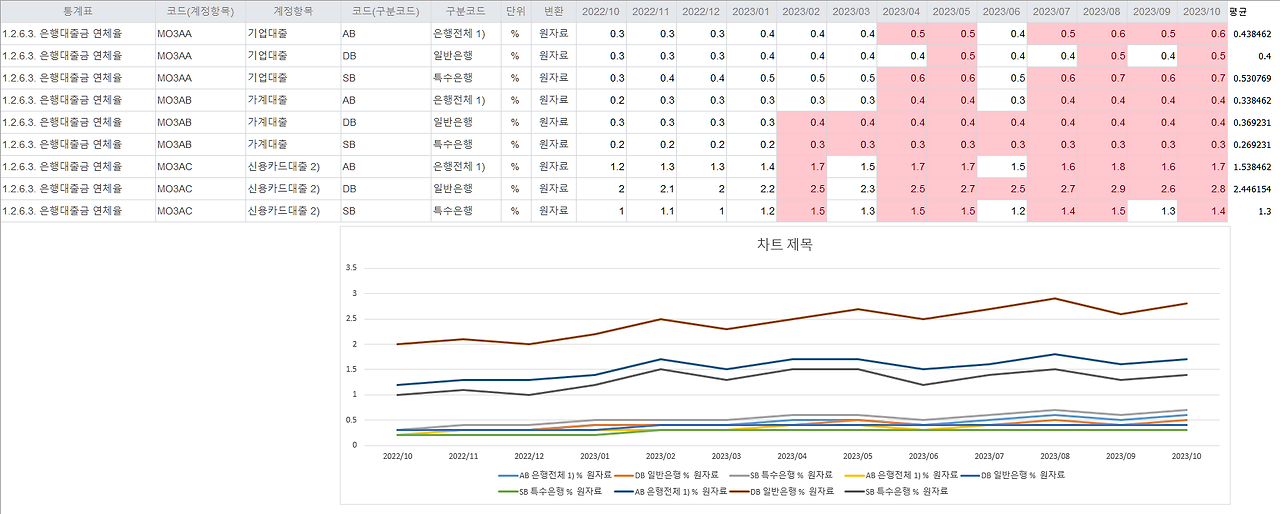
Task: Select the 1.8 value cell
Action: coord(1102,166)
